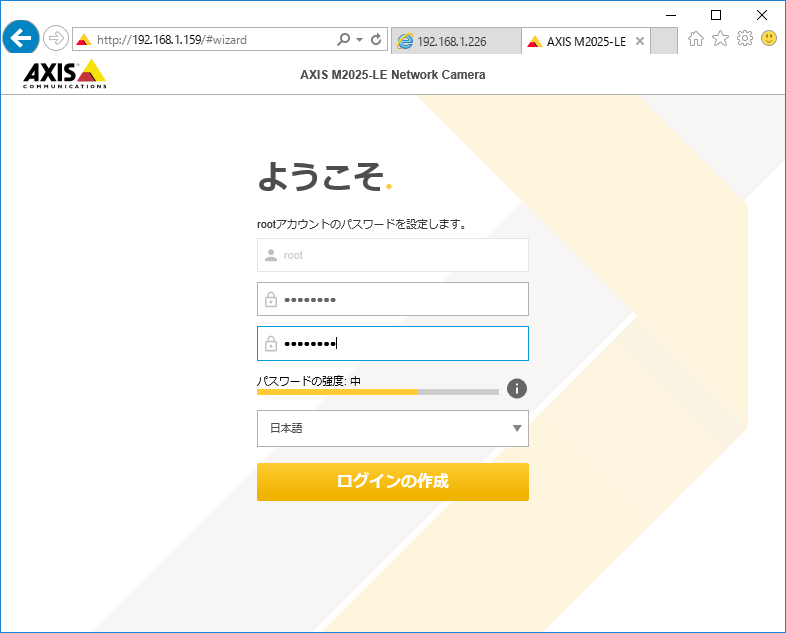This screenshot has height=633, width=786.
Task: Click the smiley feedback icon
Action: pyautogui.click(x=769, y=38)
